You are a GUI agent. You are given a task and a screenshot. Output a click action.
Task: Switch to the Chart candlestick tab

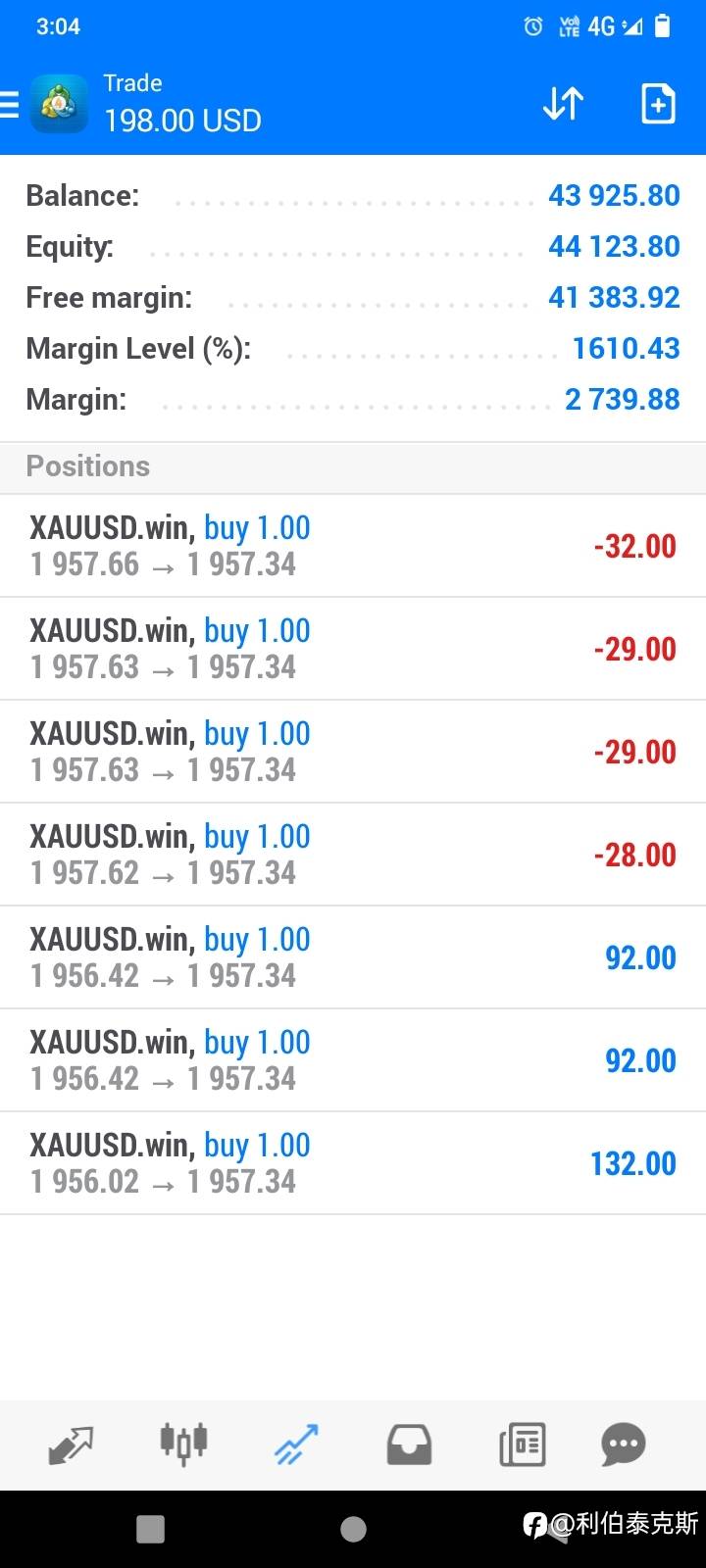[x=183, y=1445]
